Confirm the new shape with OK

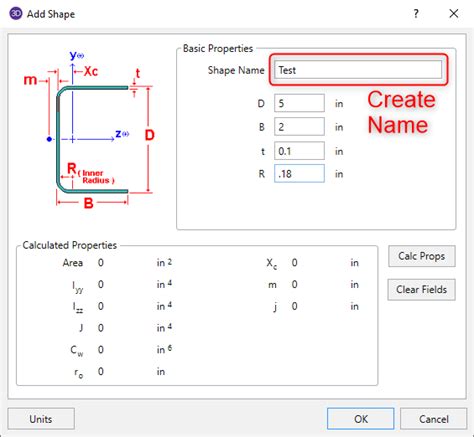click(x=361, y=419)
